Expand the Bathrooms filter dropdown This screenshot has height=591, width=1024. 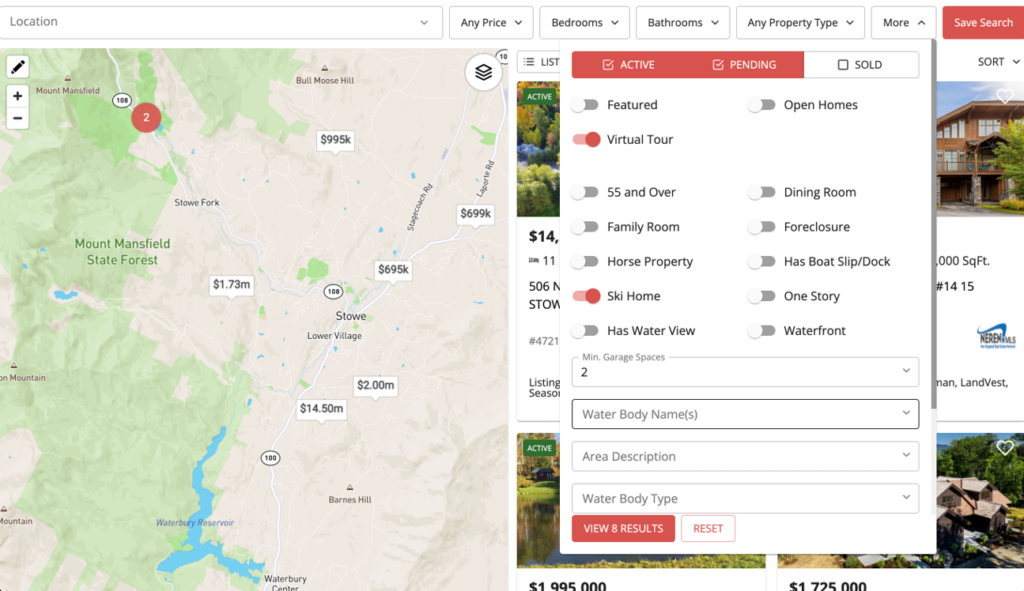pos(682,23)
